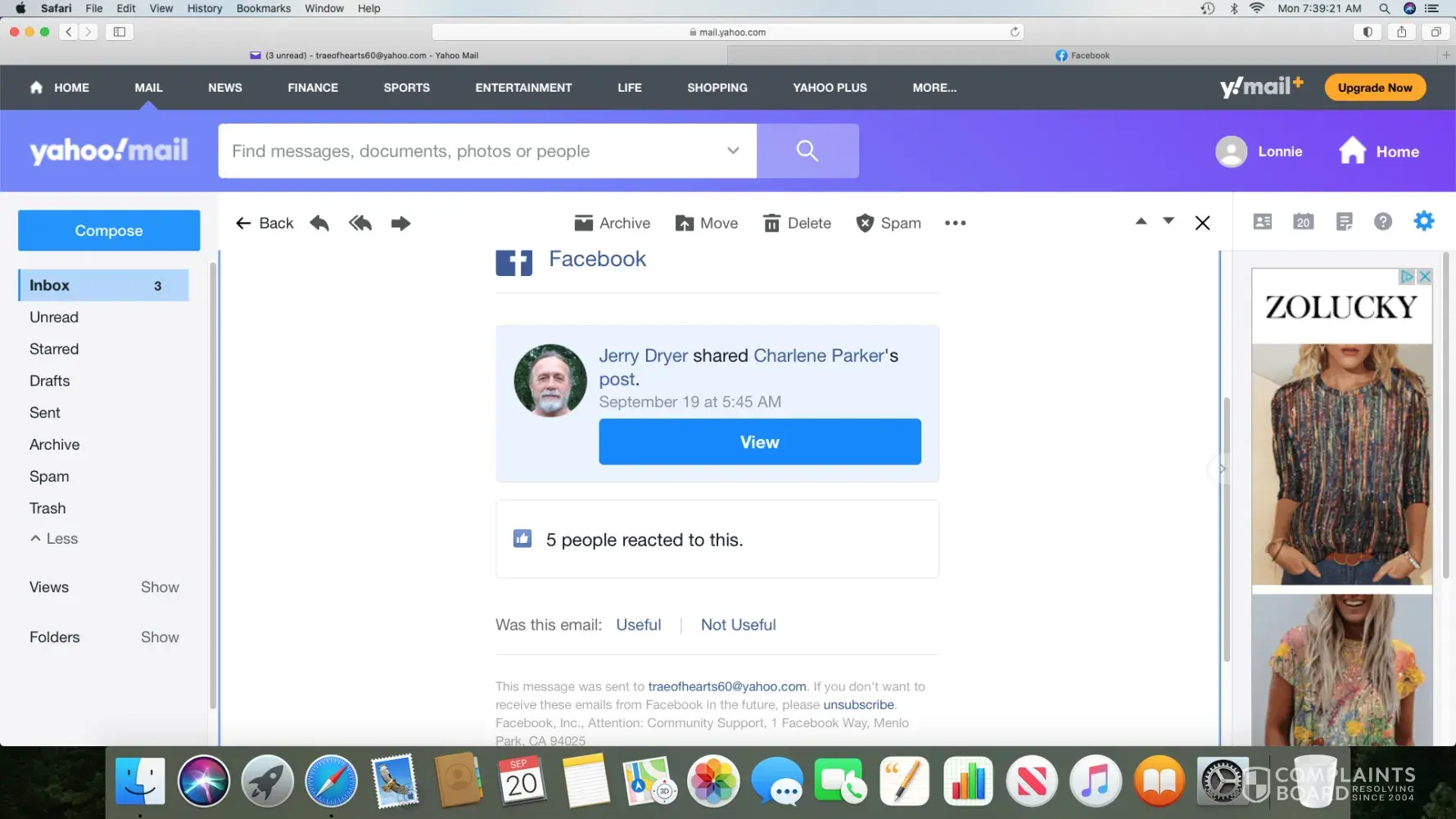Click the Reply All double-arrow icon
The width and height of the screenshot is (1456, 819).
coord(360,223)
